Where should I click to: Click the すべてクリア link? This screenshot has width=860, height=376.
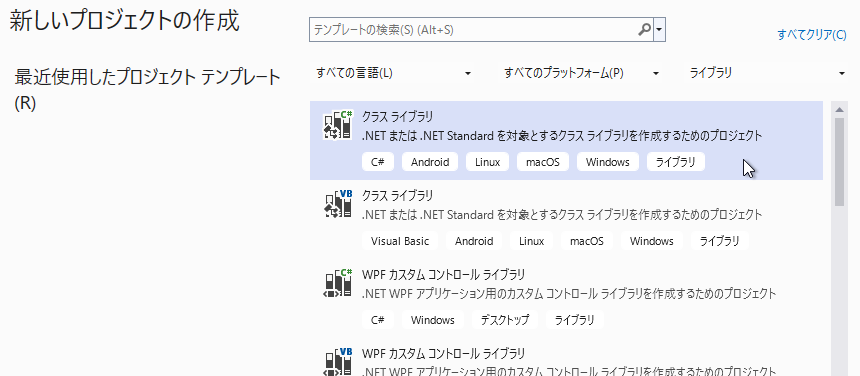coord(812,35)
